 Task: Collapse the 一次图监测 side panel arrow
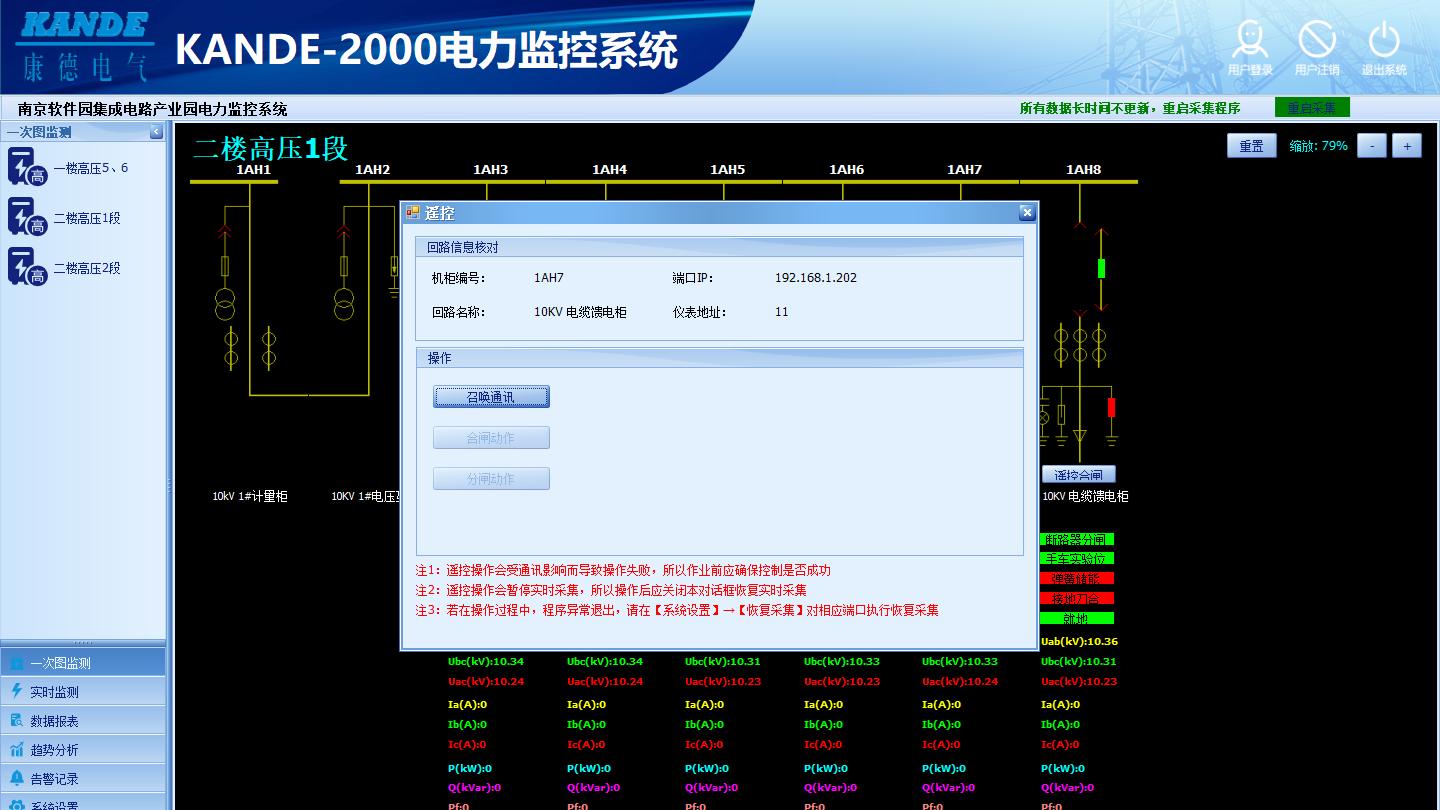click(x=156, y=132)
